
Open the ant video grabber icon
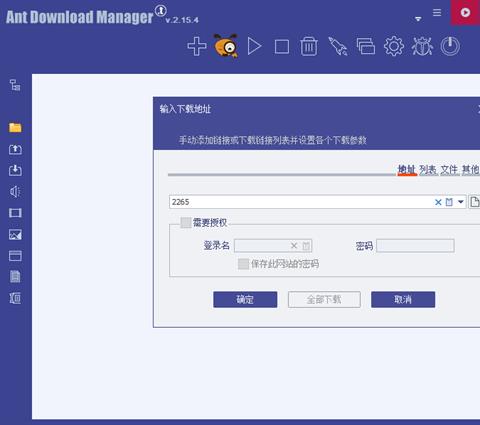click(x=226, y=46)
